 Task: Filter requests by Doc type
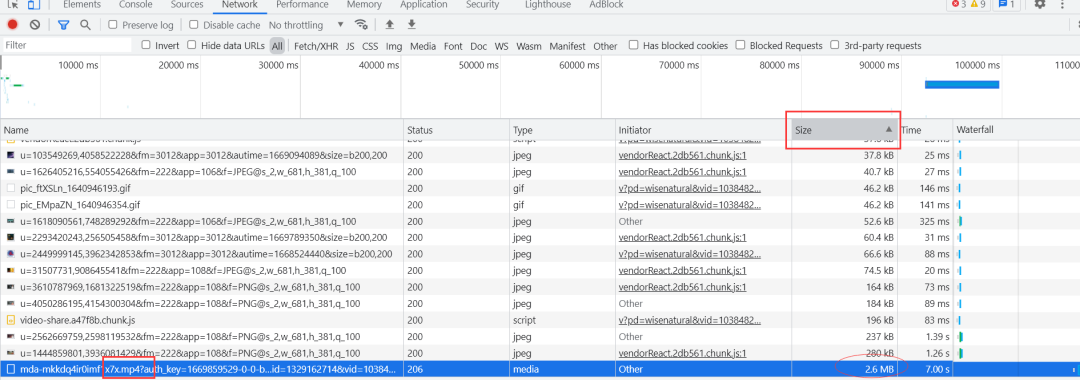point(479,46)
